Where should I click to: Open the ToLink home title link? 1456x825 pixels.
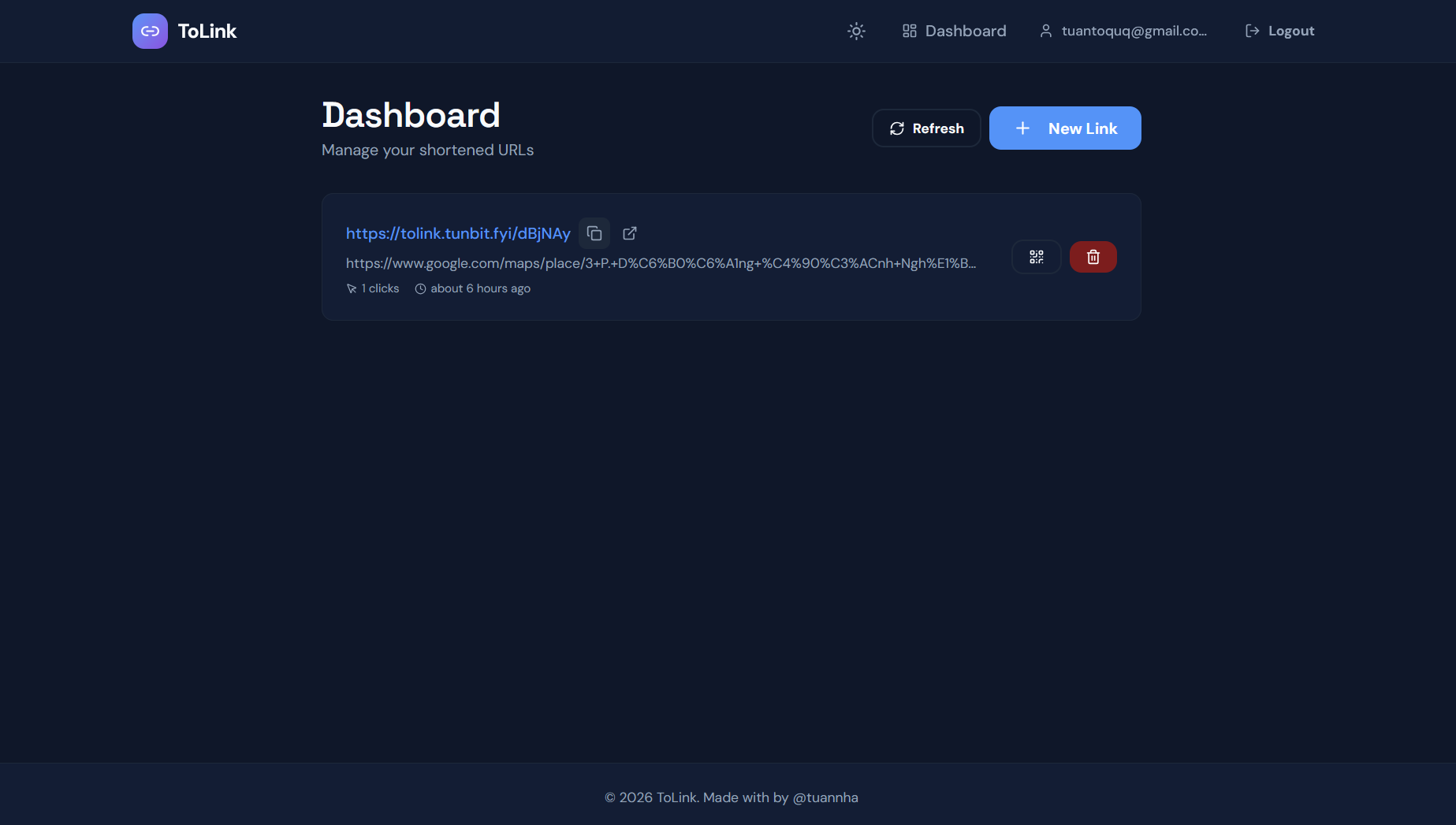[x=207, y=31]
